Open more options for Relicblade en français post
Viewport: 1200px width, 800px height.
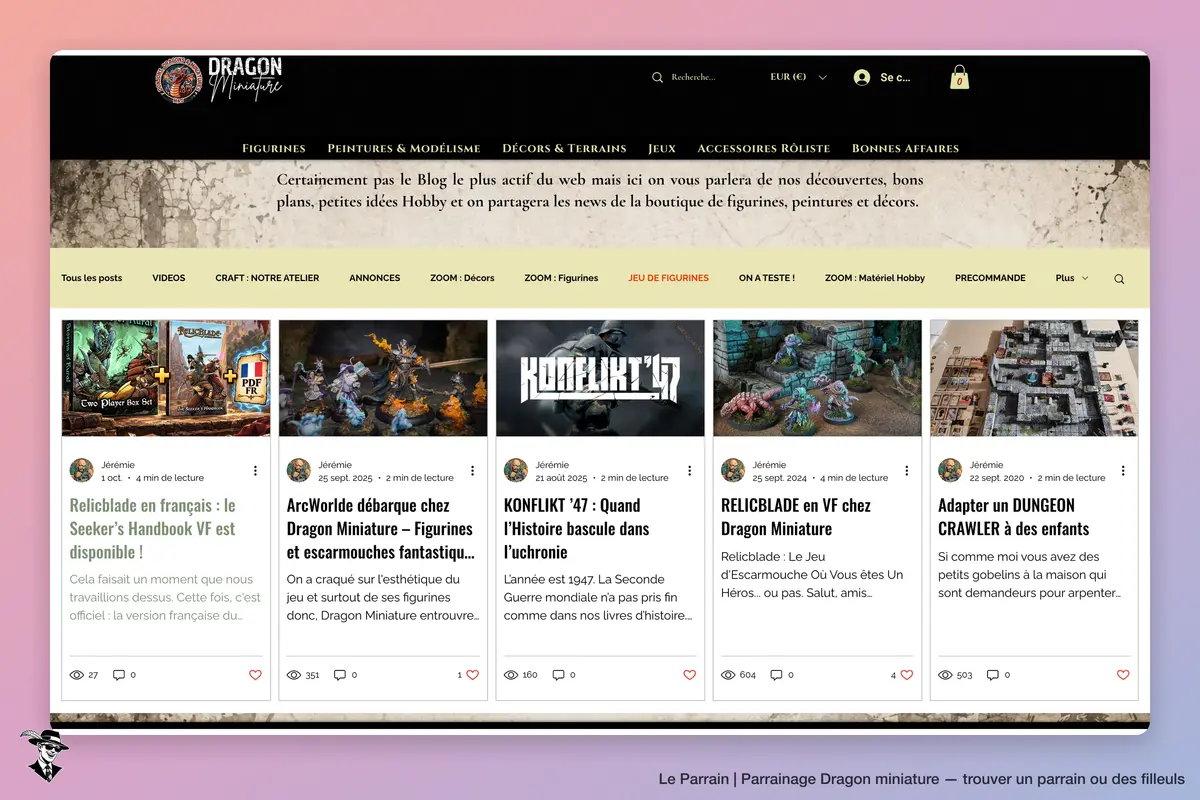255,471
